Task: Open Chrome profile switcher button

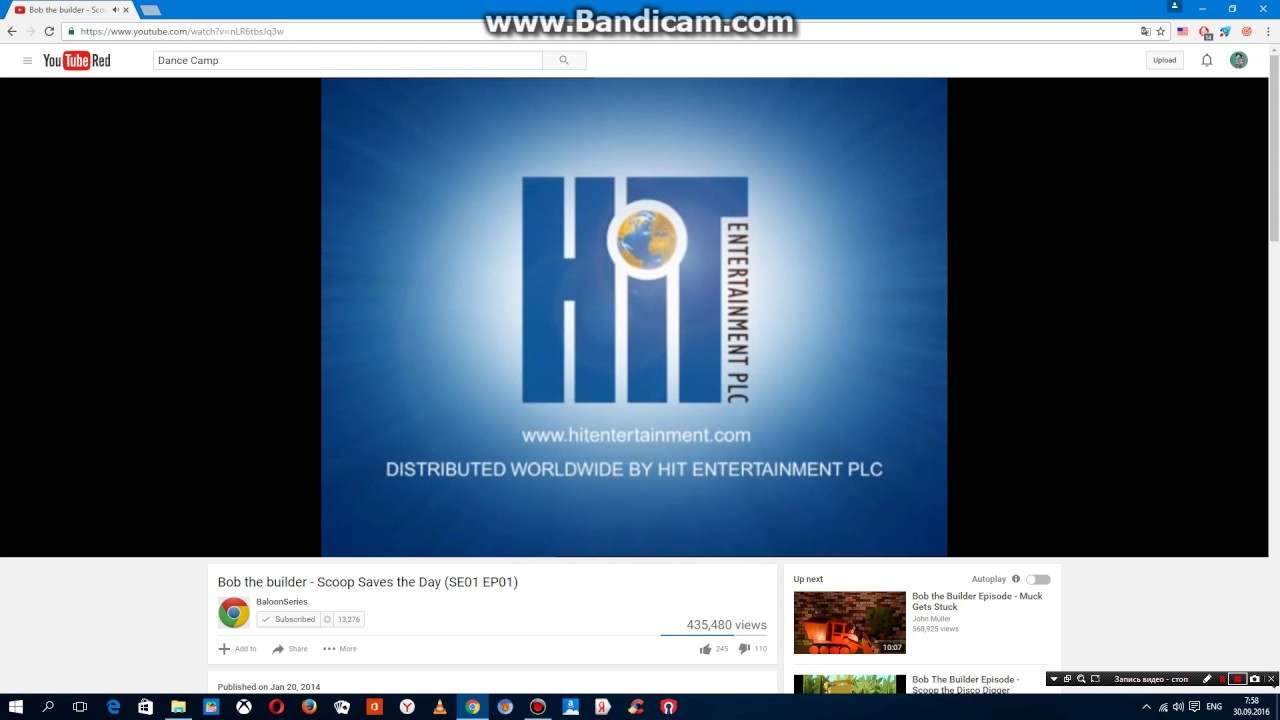Action: click(x=1176, y=6)
